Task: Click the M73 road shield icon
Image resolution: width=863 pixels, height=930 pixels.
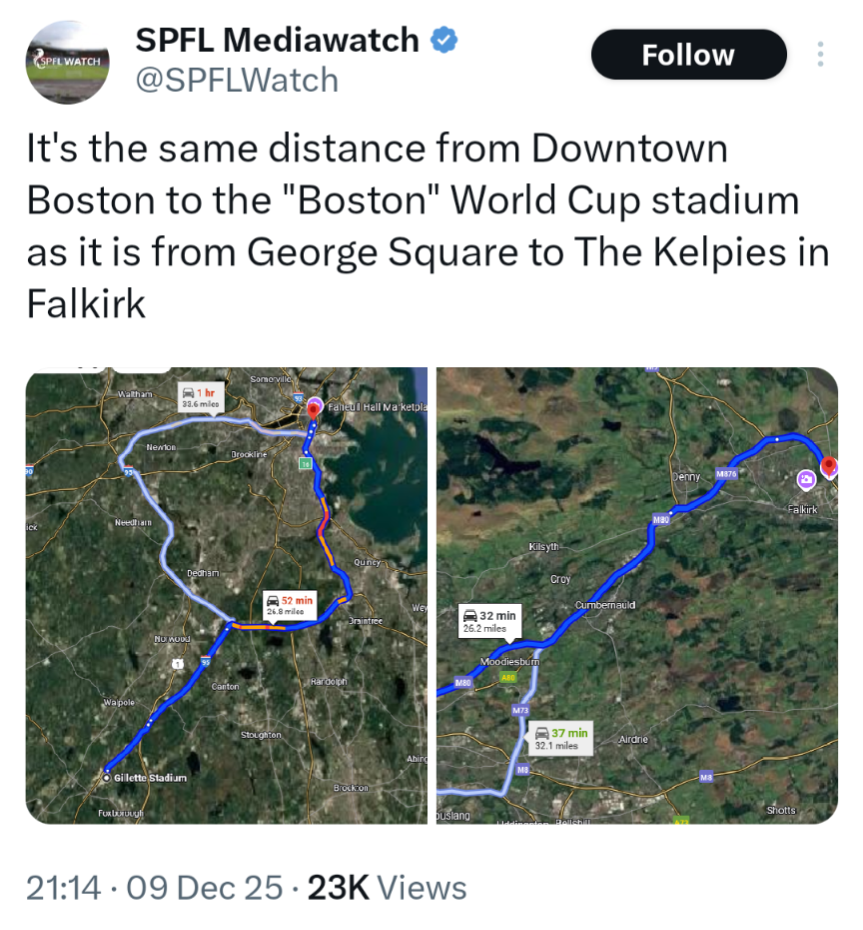Action: (x=520, y=710)
